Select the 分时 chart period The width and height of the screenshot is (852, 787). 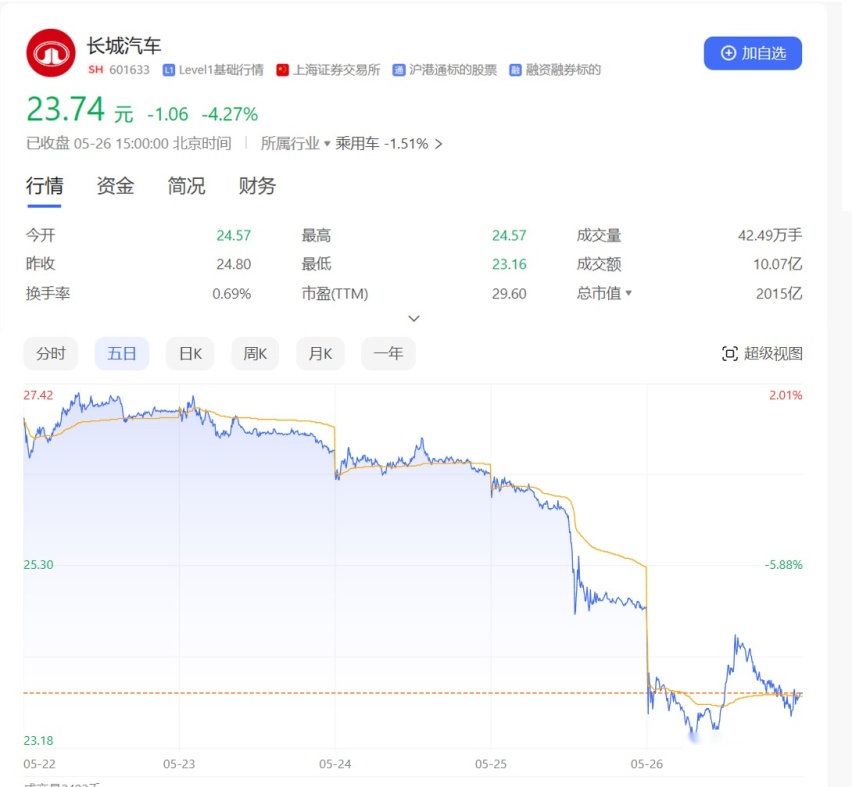pyautogui.click(x=51, y=354)
